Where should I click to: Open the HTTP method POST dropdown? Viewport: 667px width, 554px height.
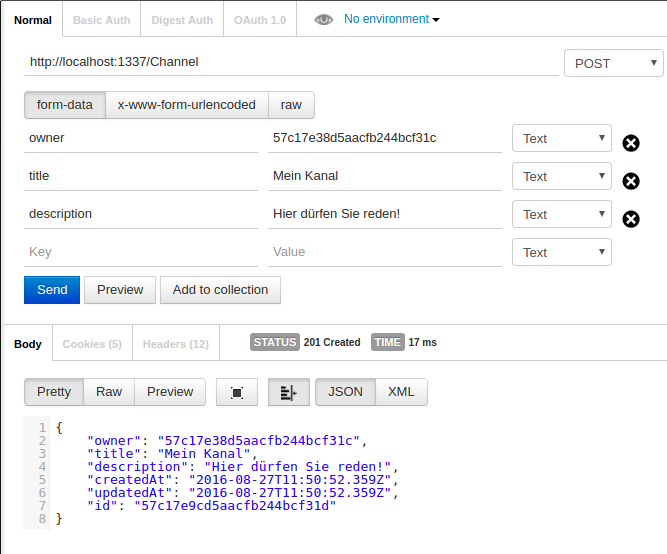click(613, 63)
